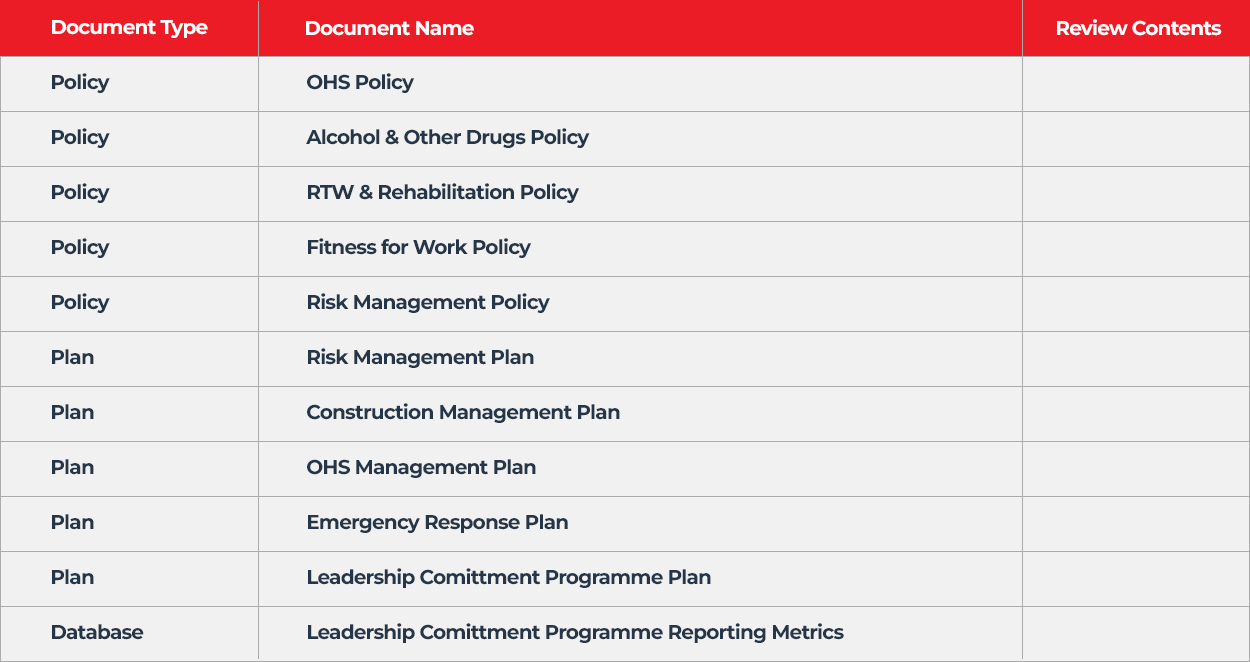Select the OHS Policy document name
The width and height of the screenshot is (1250, 662).
click(x=360, y=83)
